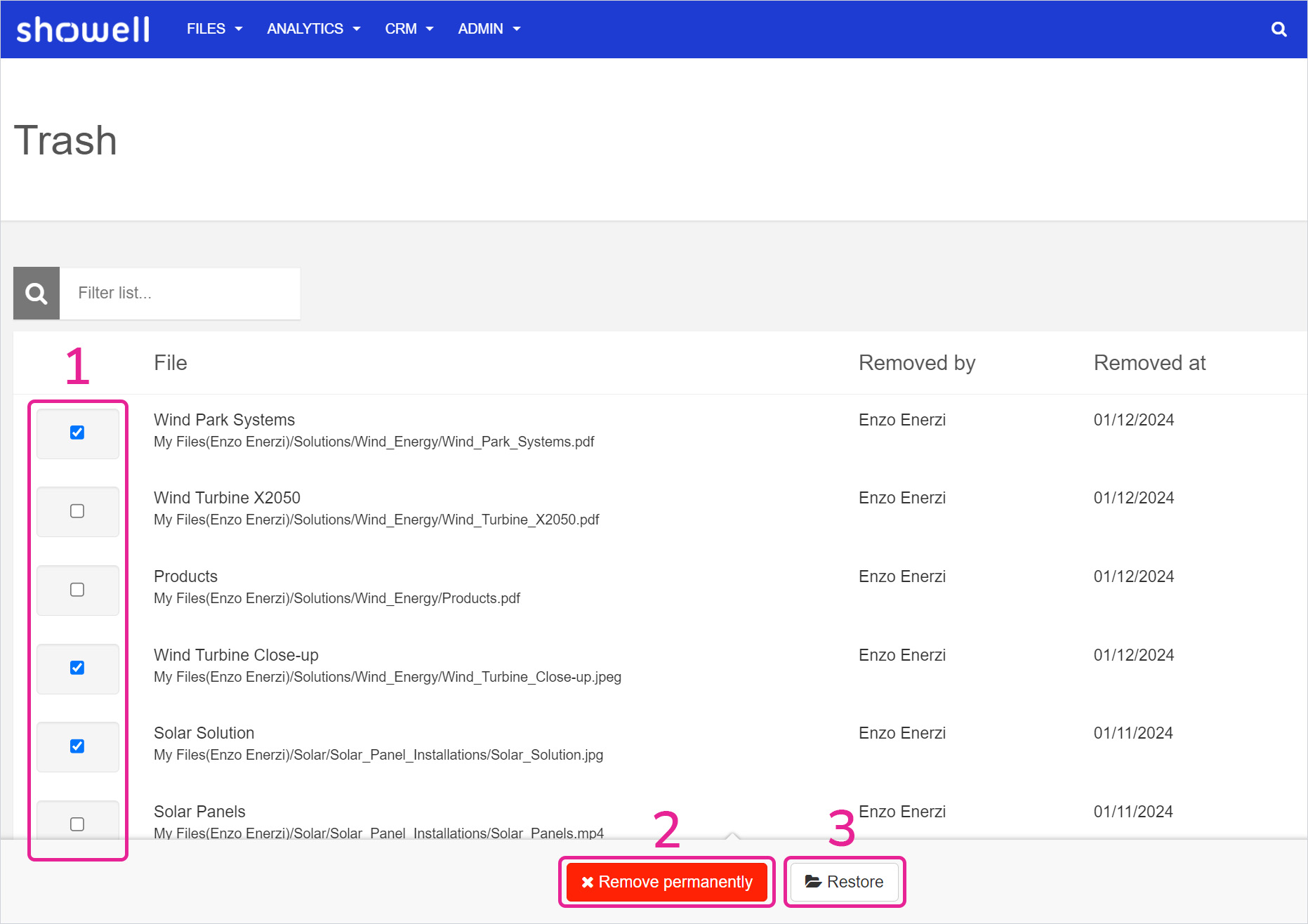Open the Admin menu

point(489,29)
